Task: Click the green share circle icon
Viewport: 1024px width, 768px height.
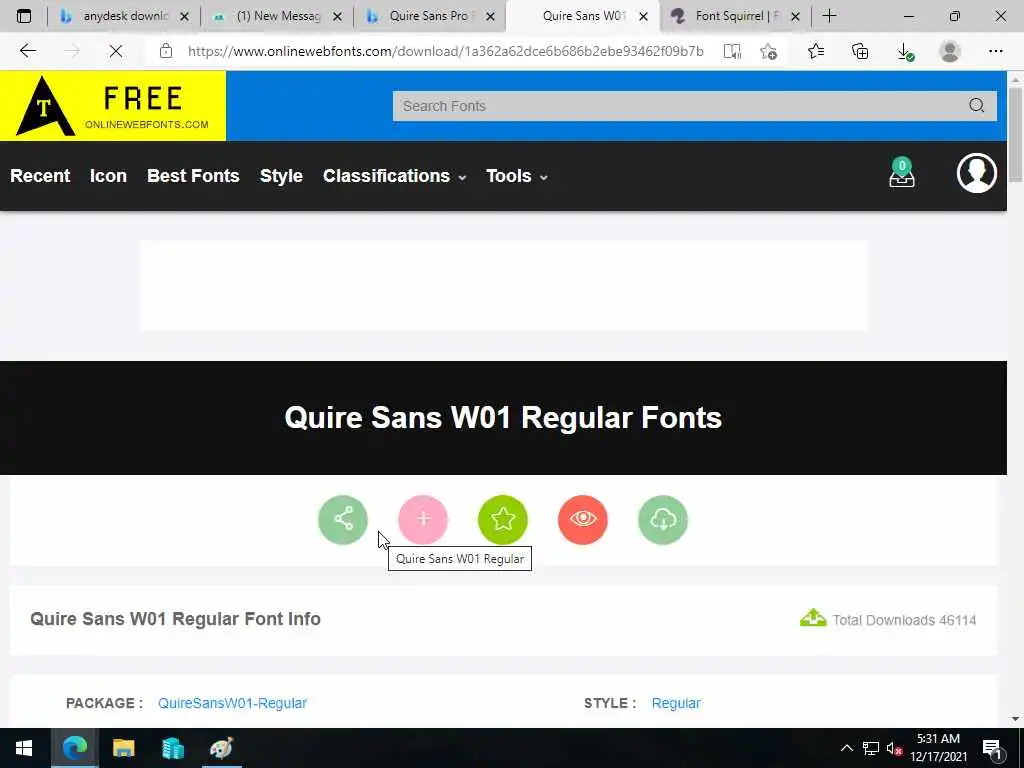Action: [x=343, y=520]
